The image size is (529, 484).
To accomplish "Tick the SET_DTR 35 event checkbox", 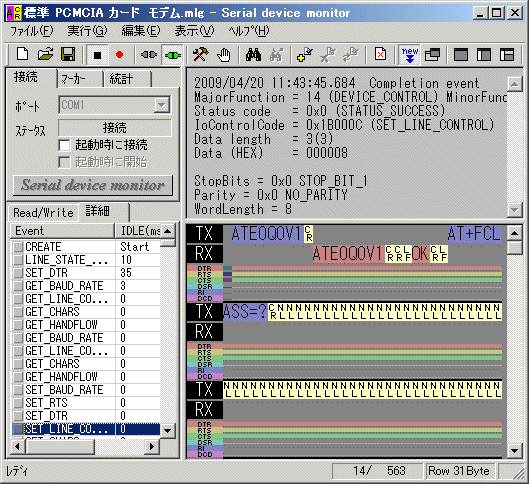I will 18,273.
